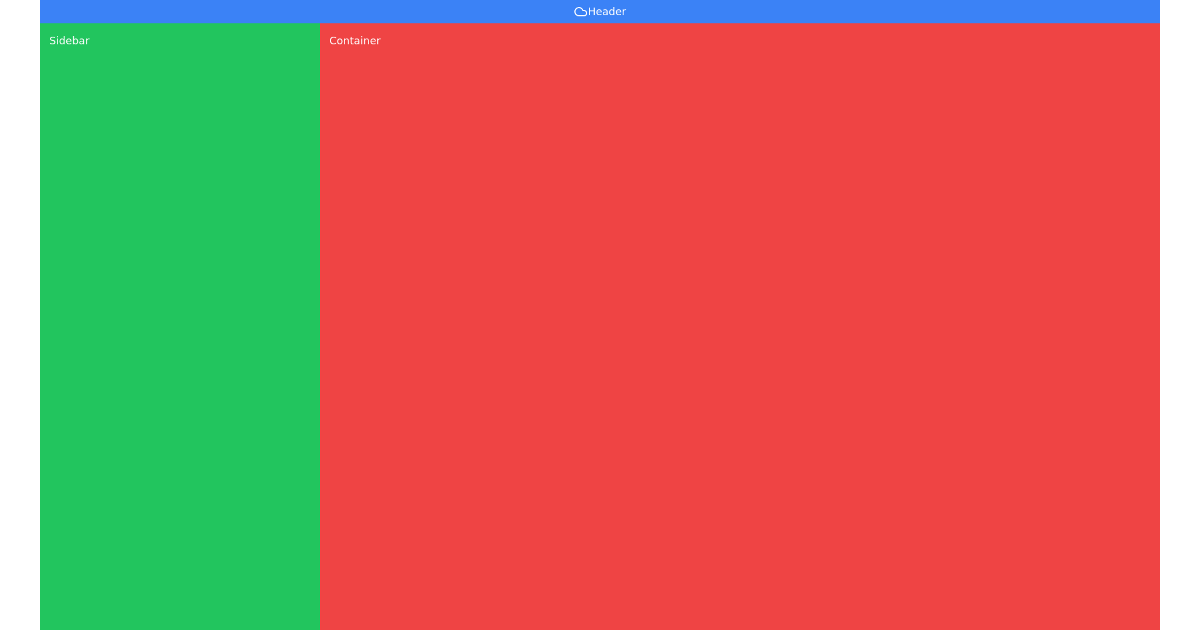
Task: Click the Sidebar heading text
Action: click(x=69, y=41)
